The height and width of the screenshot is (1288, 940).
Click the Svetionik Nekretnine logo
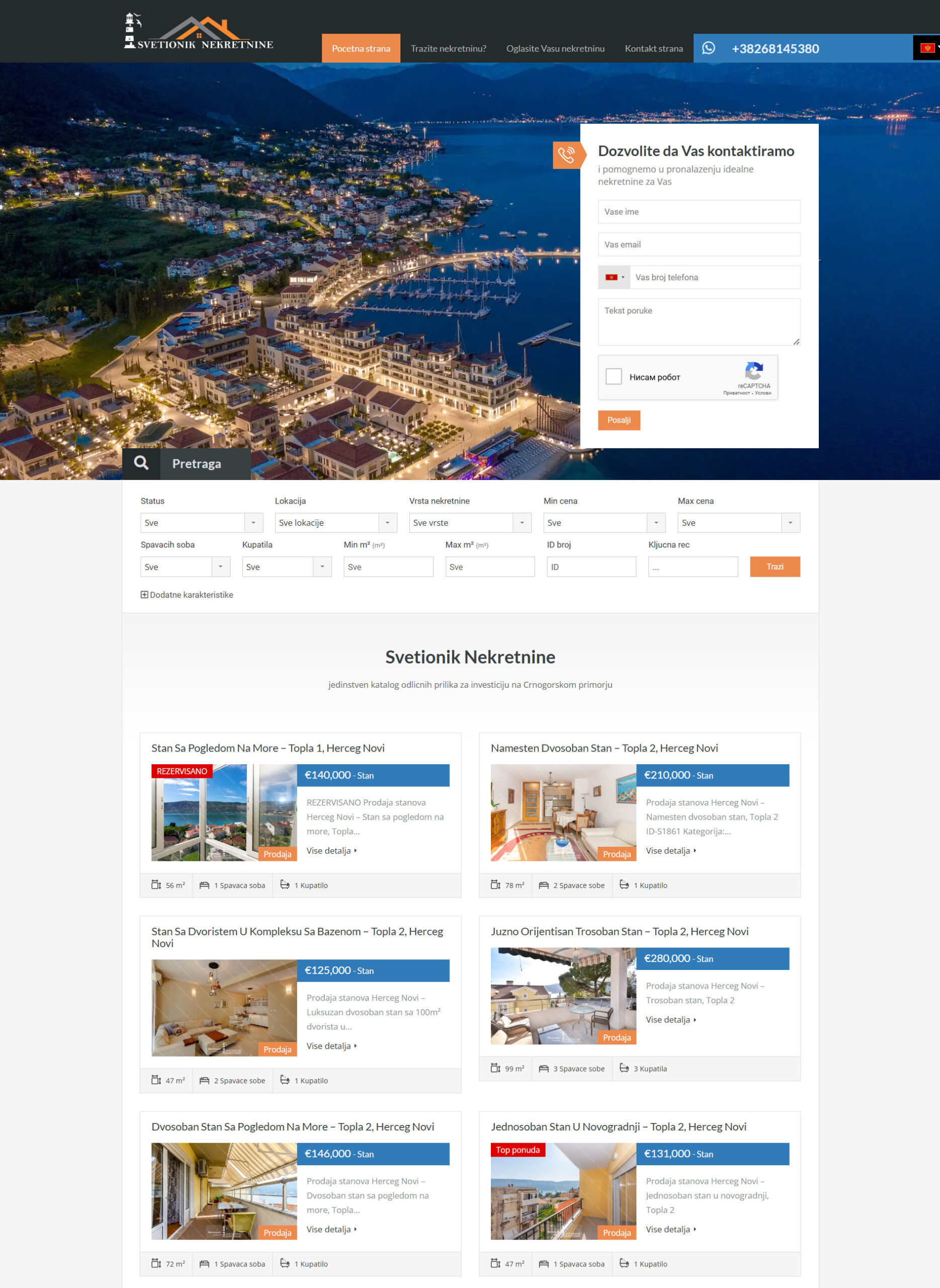(x=198, y=32)
